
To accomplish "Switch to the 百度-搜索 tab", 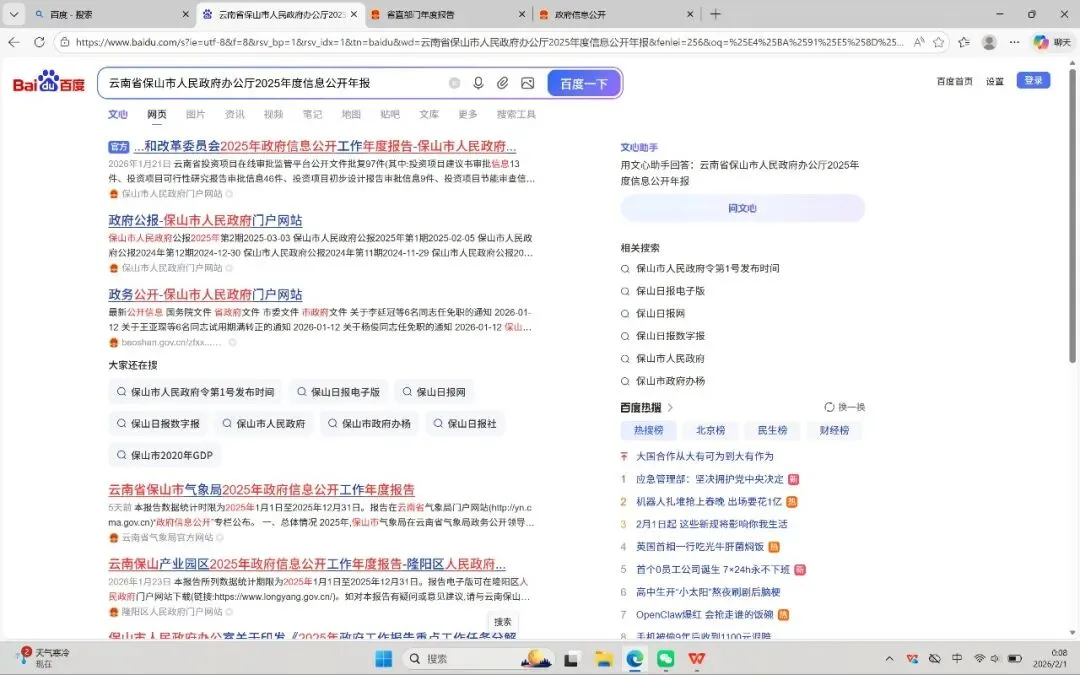I will (x=110, y=14).
